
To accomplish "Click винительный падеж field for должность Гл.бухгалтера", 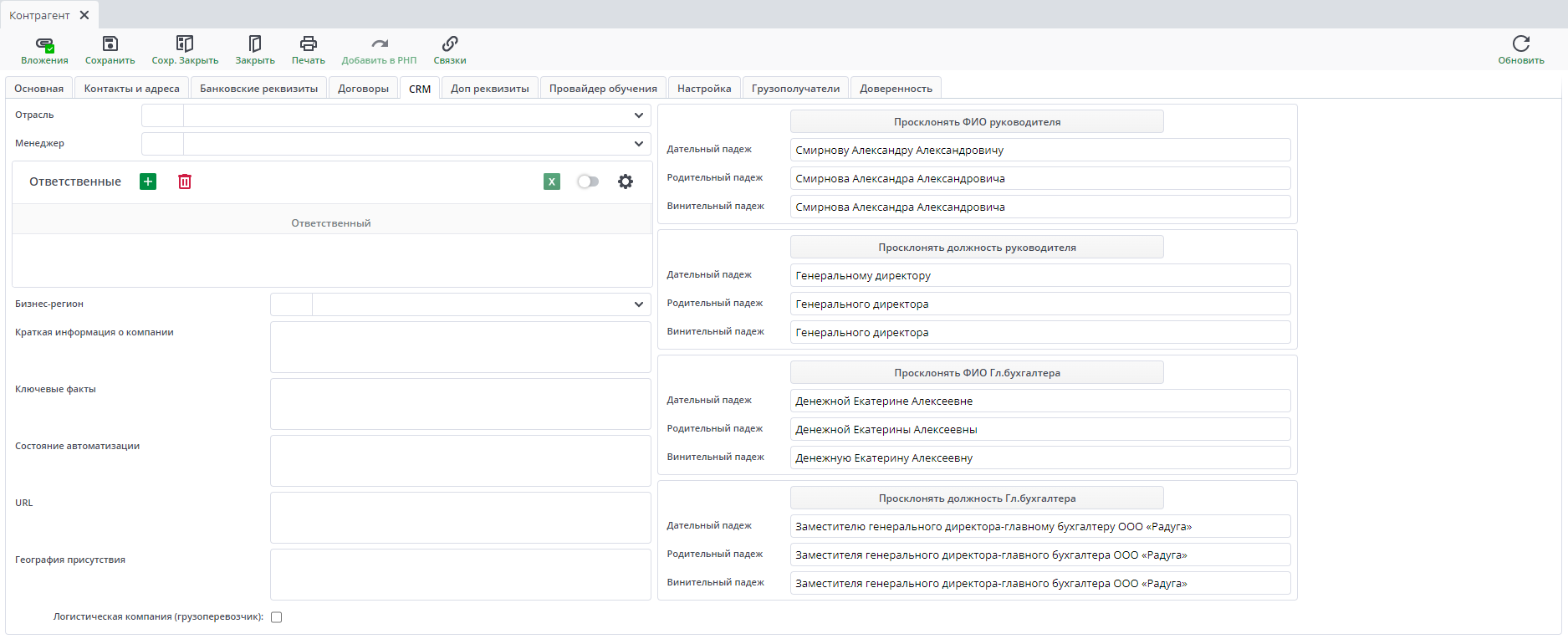I will (x=1040, y=584).
